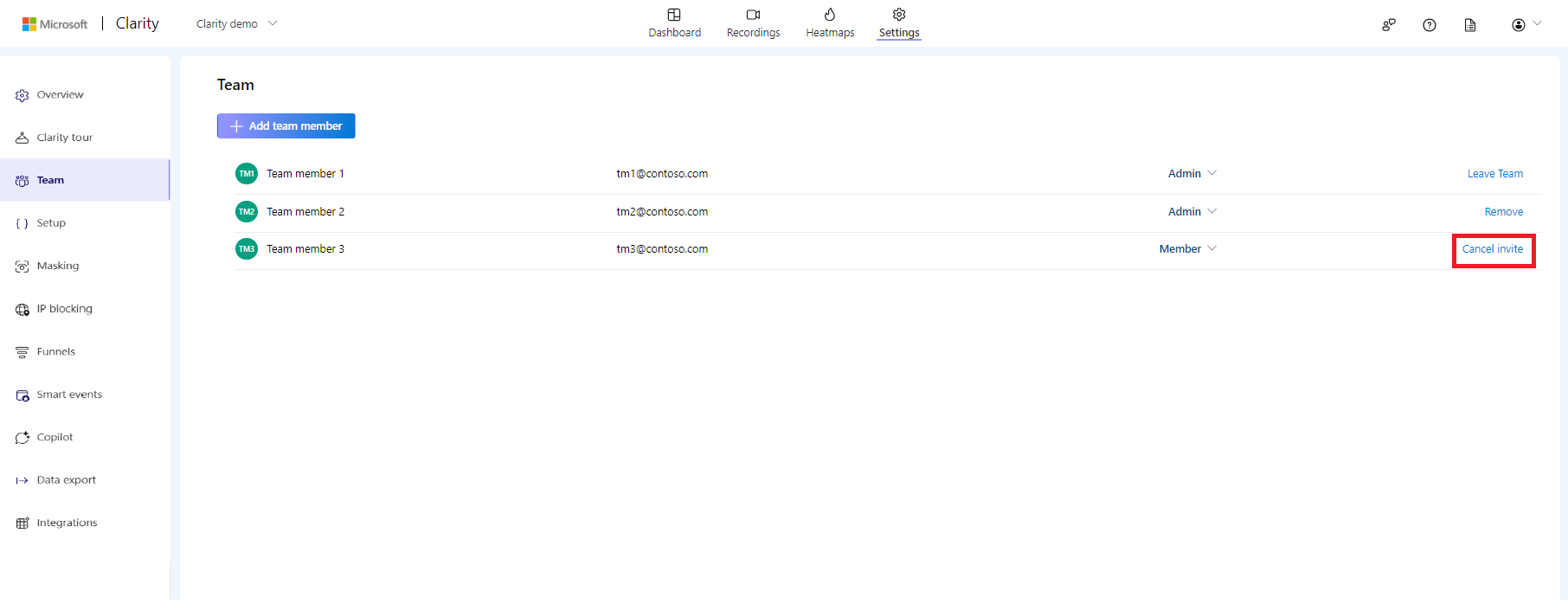This screenshot has height=611, width=1568.
Task: Click the Recordings camera icon
Action: (x=753, y=15)
